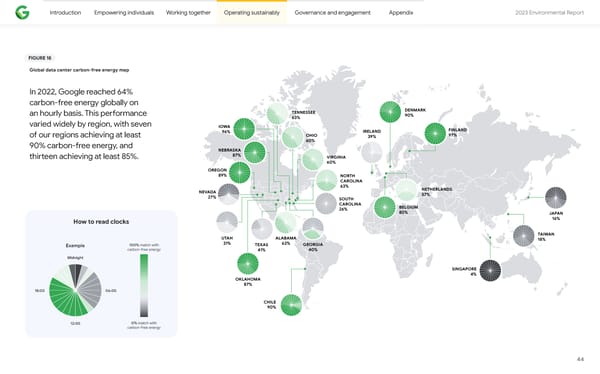Click the 'FIGURE 16' label

click(x=40, y=58)
